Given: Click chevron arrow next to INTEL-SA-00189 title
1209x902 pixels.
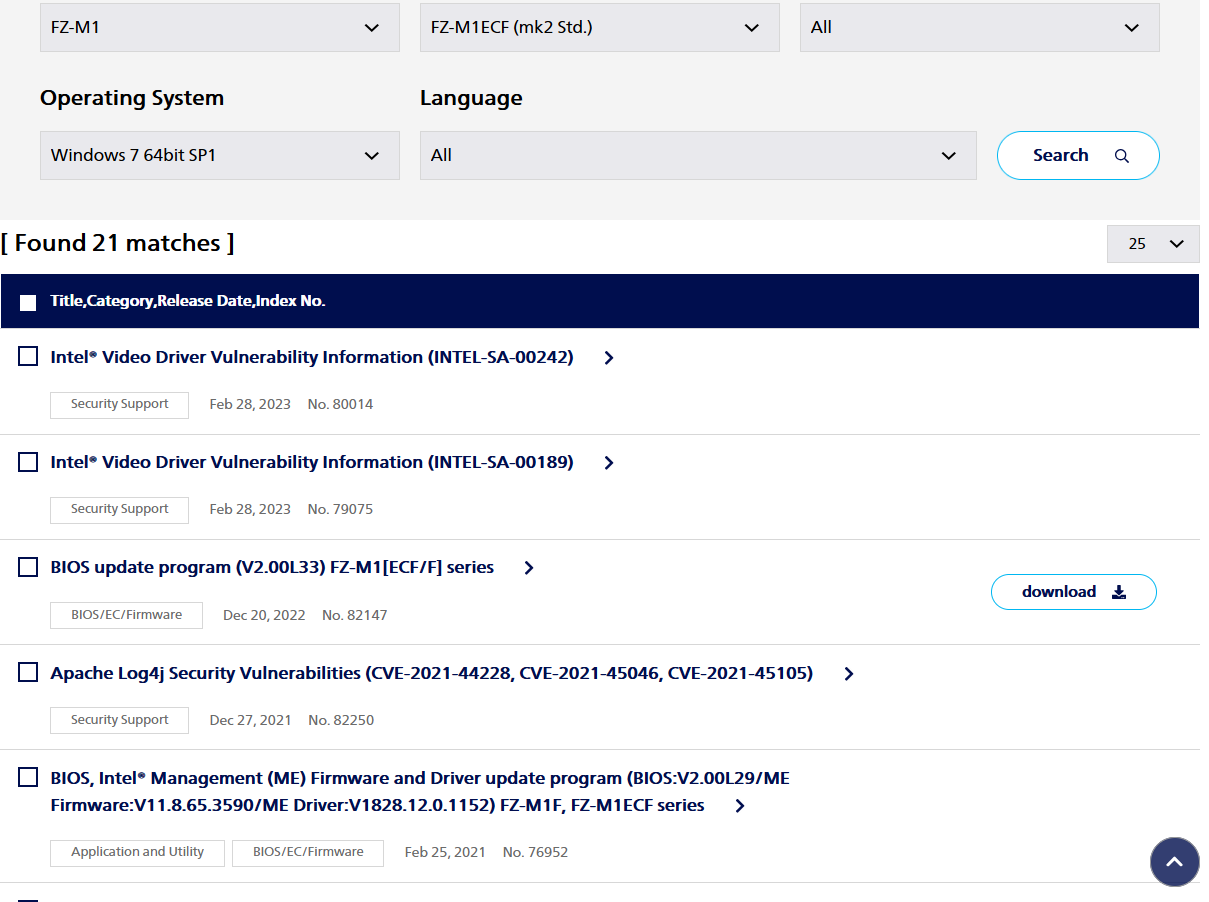Looking at the screenshot, I should click(x=609, y=463).
